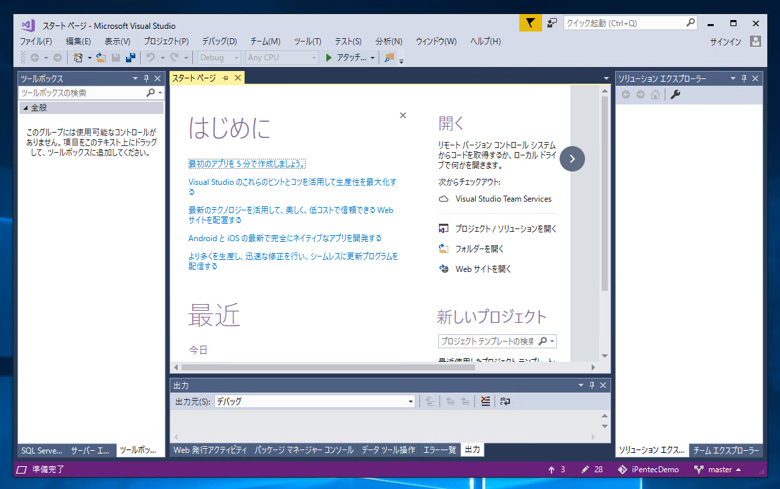The height and width of the screenshot is (489, 780).
Task: Dismiss the はじめに section with its X
Action: coord(403,115)
